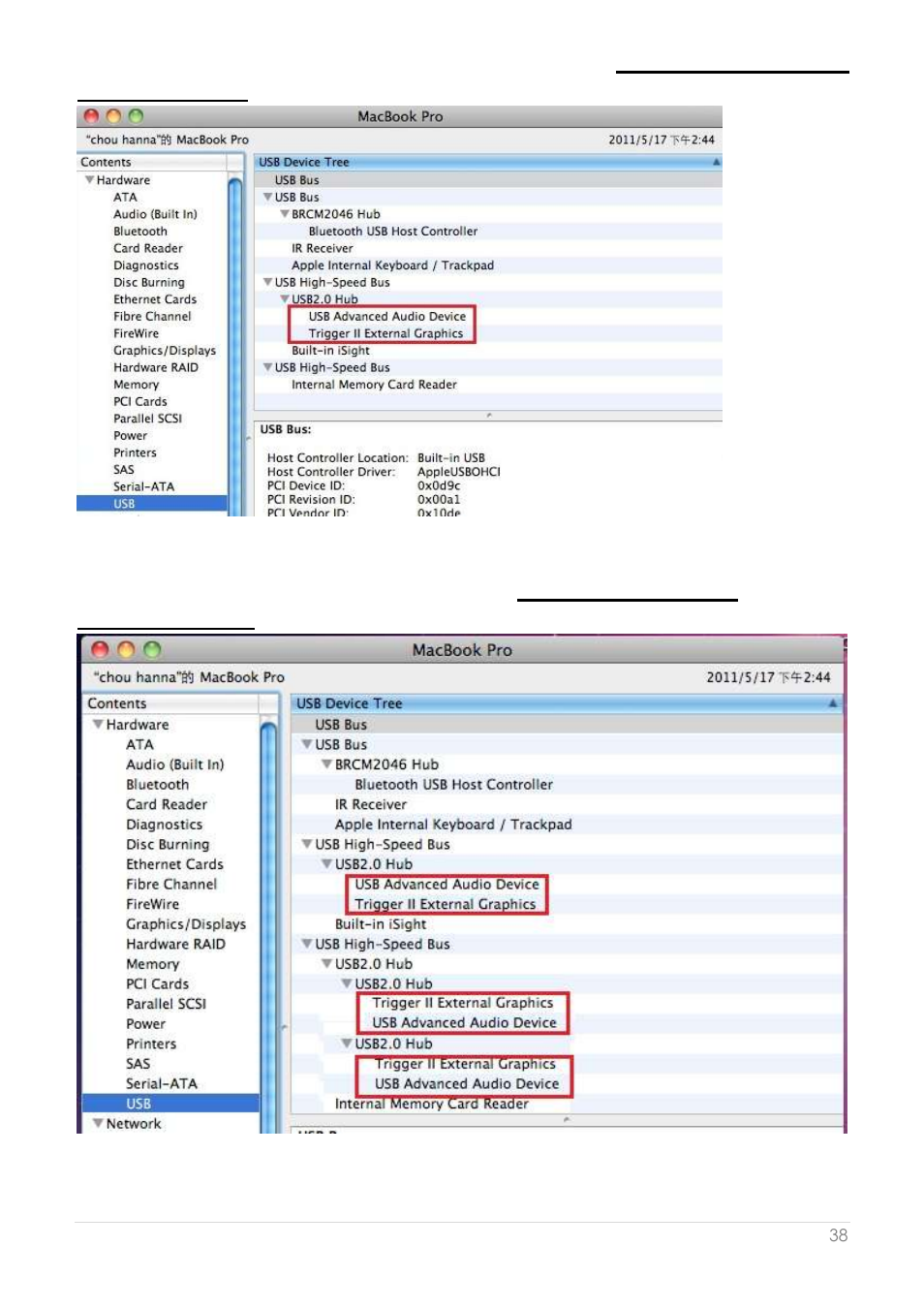Open FireWire in the upper window sidebar
924x1309 pixels.
pos(137,333)
